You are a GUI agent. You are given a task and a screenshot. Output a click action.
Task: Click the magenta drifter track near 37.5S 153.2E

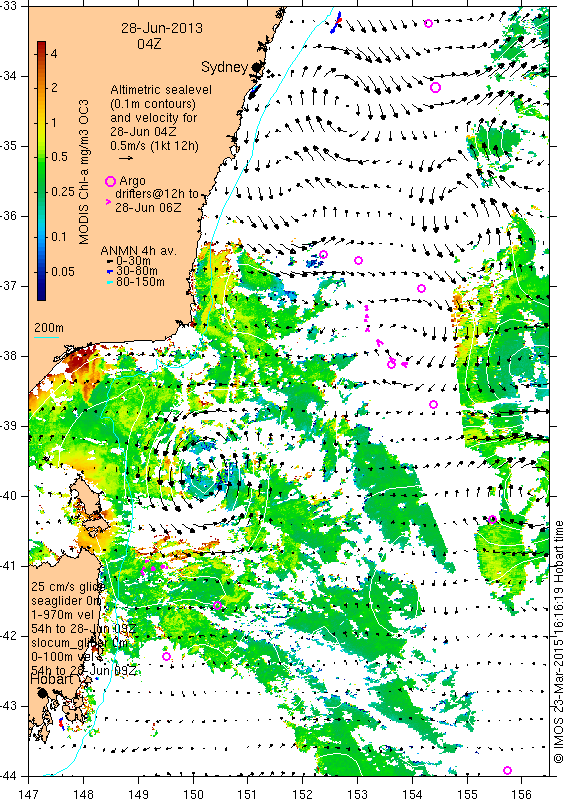coord(366,318)
